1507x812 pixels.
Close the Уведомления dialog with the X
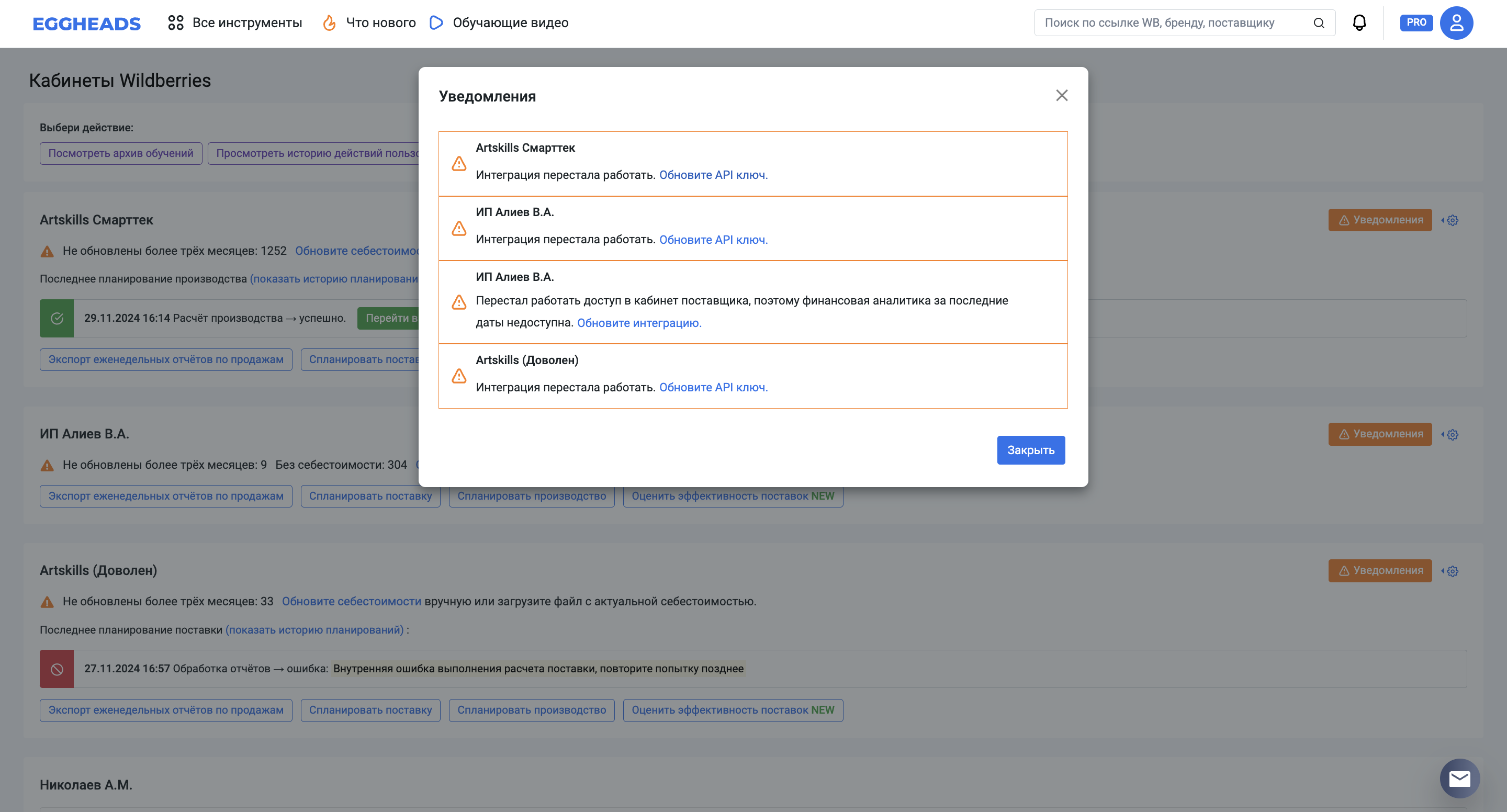(x=1062, y=95)
